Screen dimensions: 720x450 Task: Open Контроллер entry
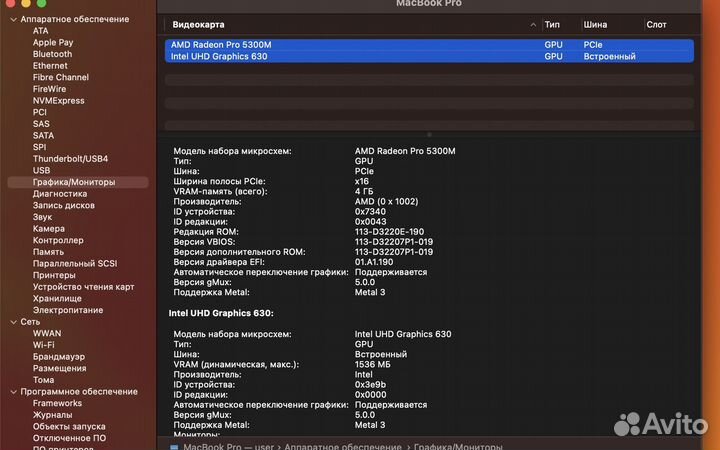point(58,240)
